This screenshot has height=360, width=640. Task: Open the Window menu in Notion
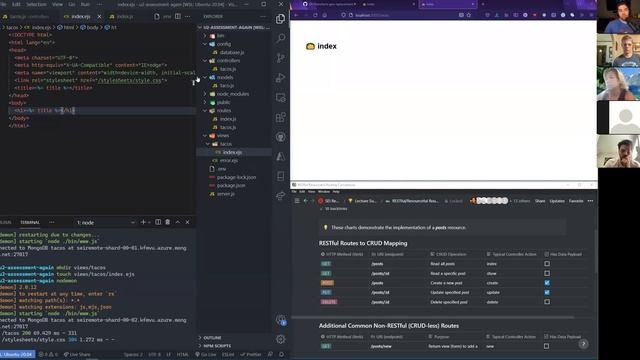[324, 191]
